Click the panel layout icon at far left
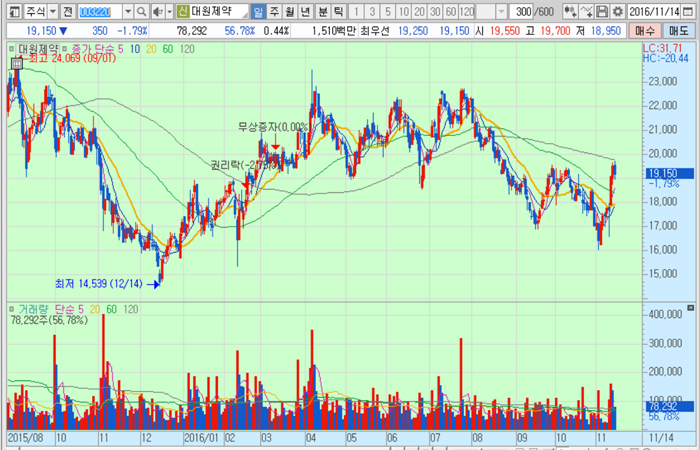Image resolution: width=700 pixels, height=450 pixels. [8, 11]
